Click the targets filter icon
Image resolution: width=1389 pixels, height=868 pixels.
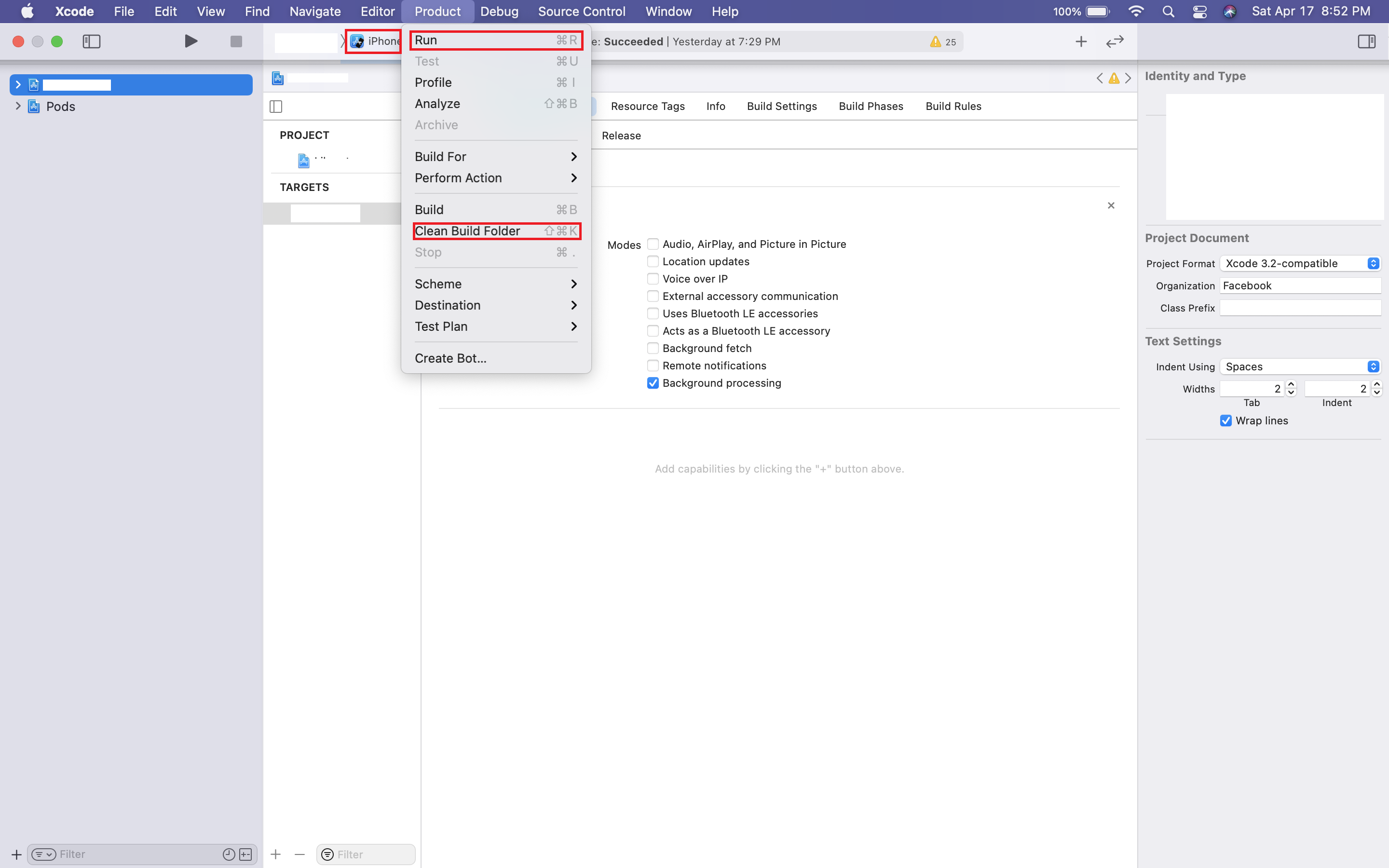327,854
